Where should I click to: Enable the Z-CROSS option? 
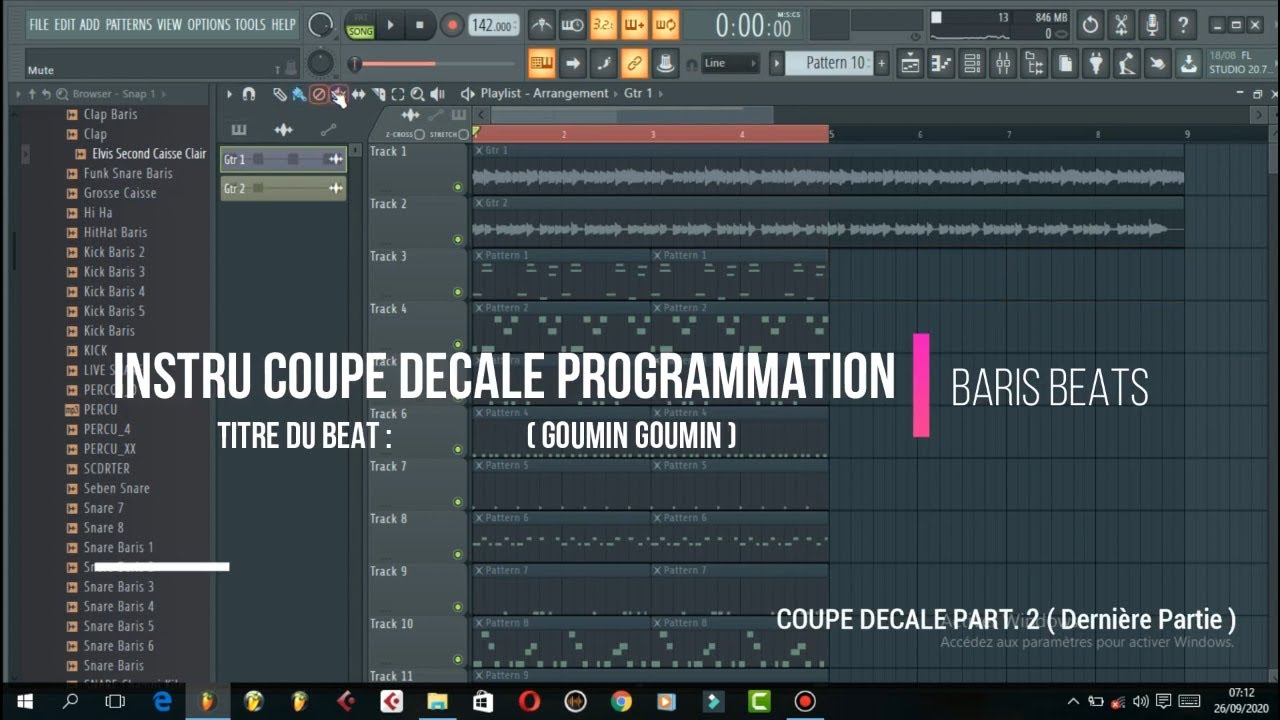[x=420, y=134]
